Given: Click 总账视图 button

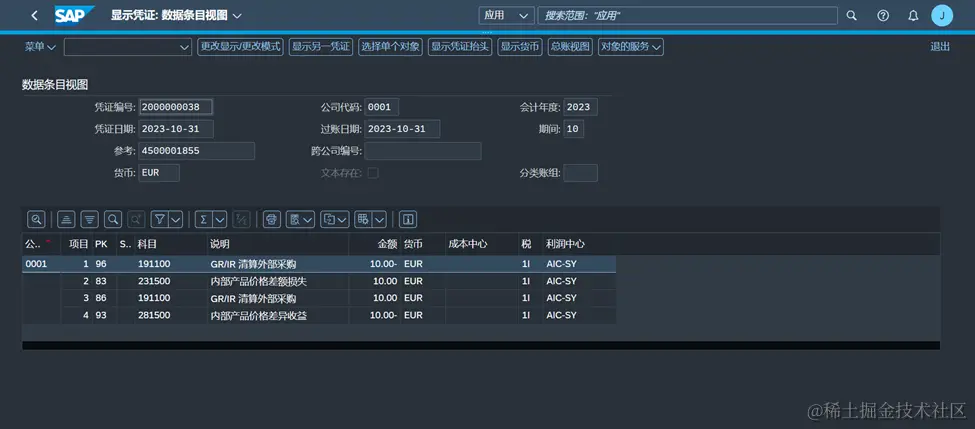Looking at the screenshot, I should tap(570, 47).
